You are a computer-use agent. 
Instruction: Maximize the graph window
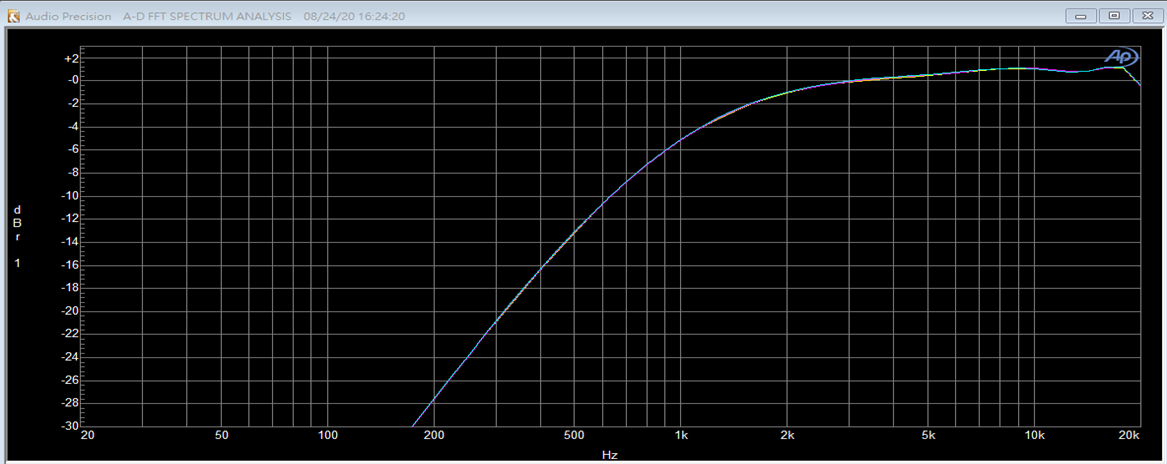[1114, 16]
